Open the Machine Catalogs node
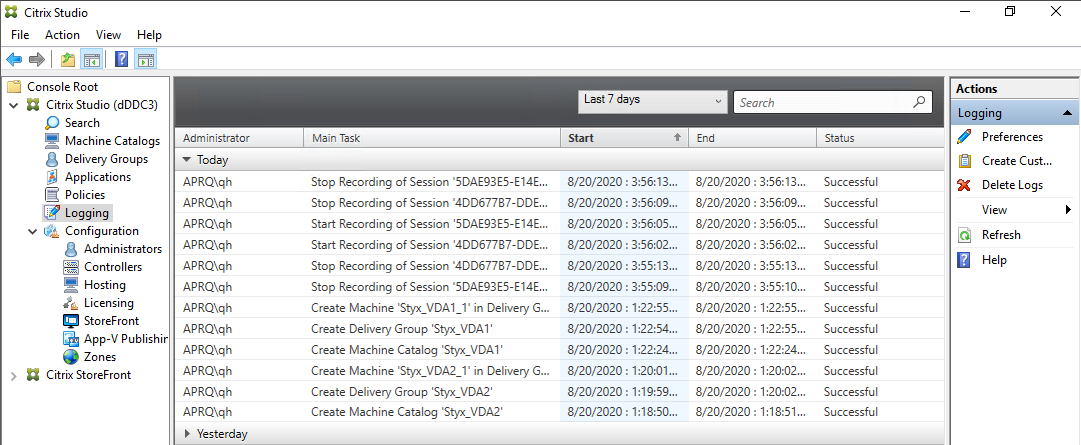The width and height of the screenshot is (1081, 445). coord(111,141)
